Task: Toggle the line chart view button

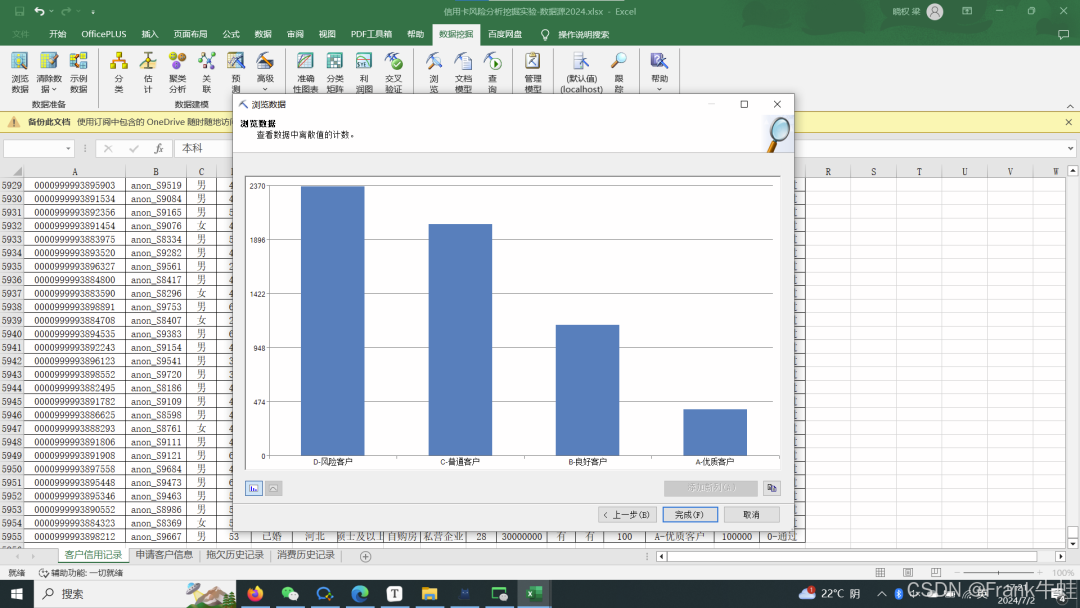Action: click(273, 488)
